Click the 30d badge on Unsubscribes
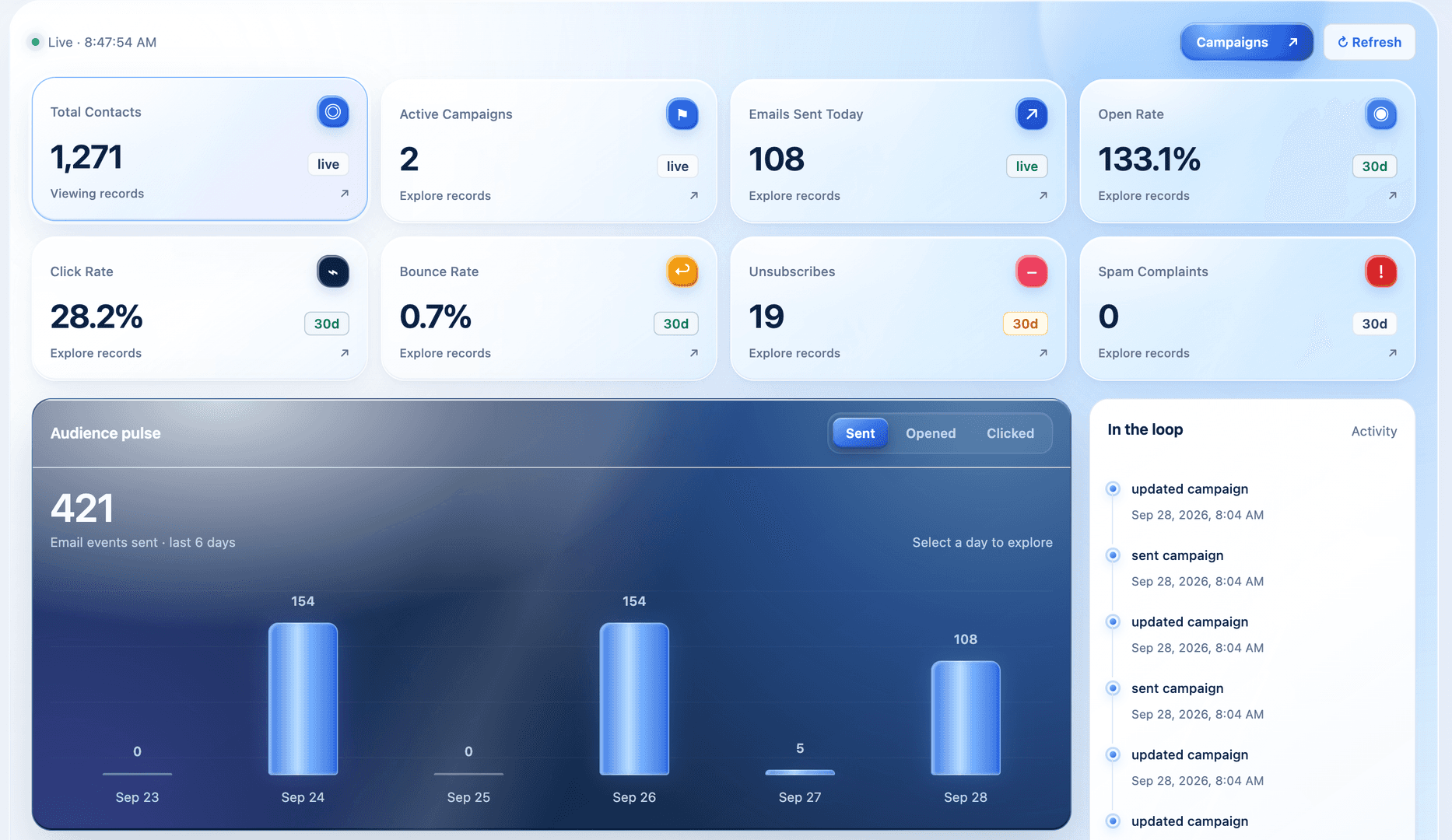The width and height of the screenshot is (1452, 840). tap(1025, 324)
